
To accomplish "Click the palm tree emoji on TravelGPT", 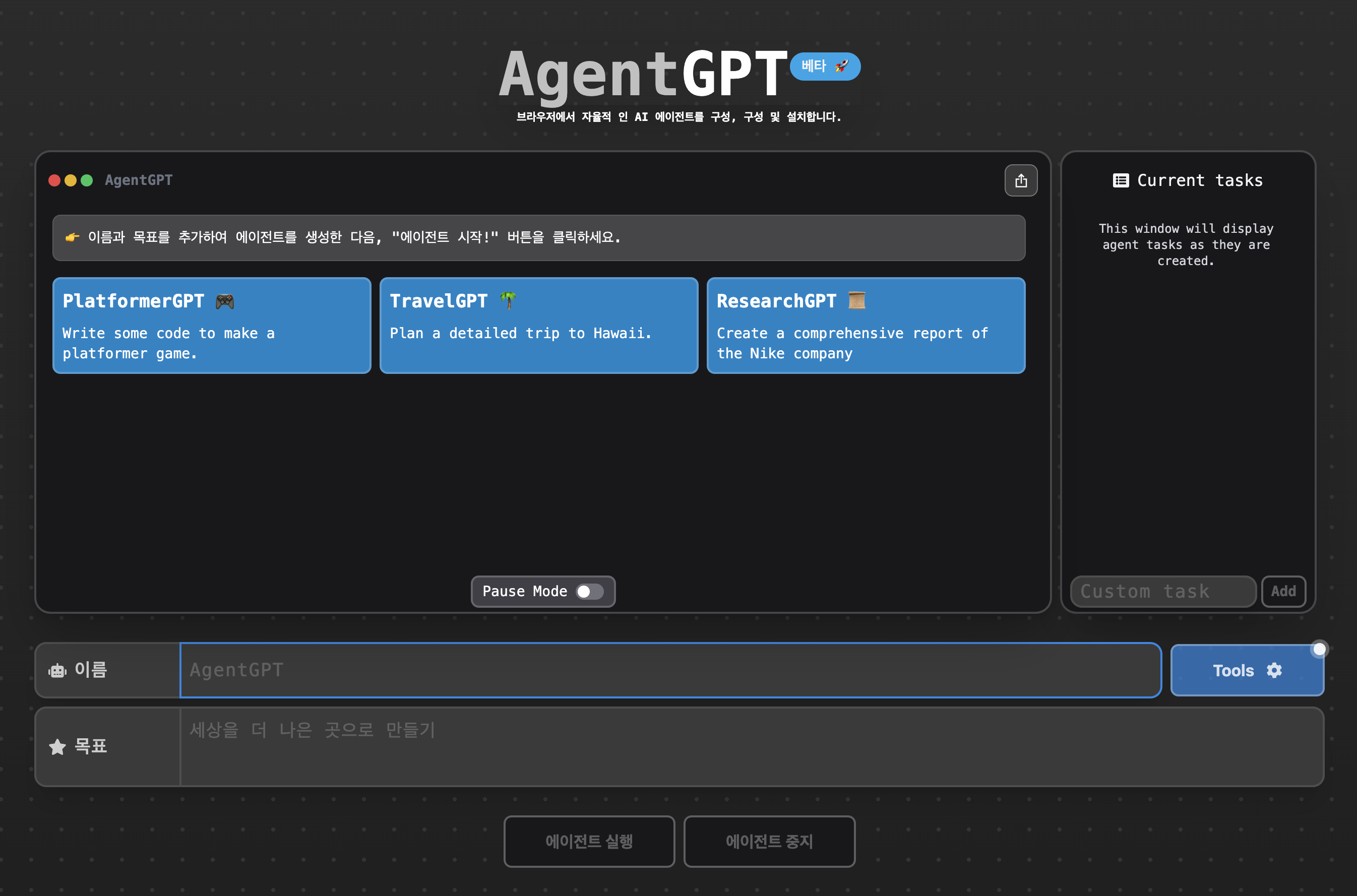I will 508,300.
